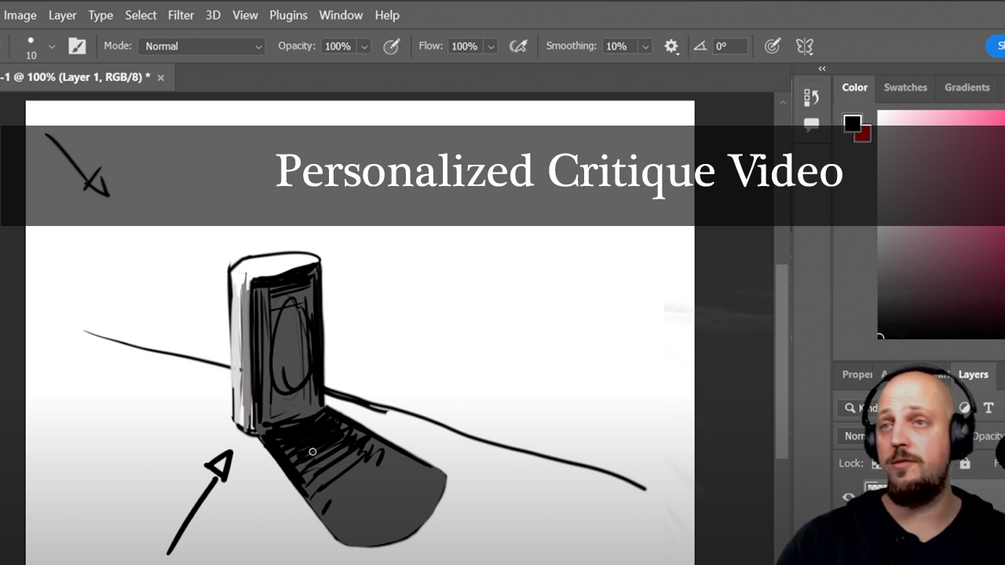Open the Plugins menu

pyautogui.click(x=288, y=15)
